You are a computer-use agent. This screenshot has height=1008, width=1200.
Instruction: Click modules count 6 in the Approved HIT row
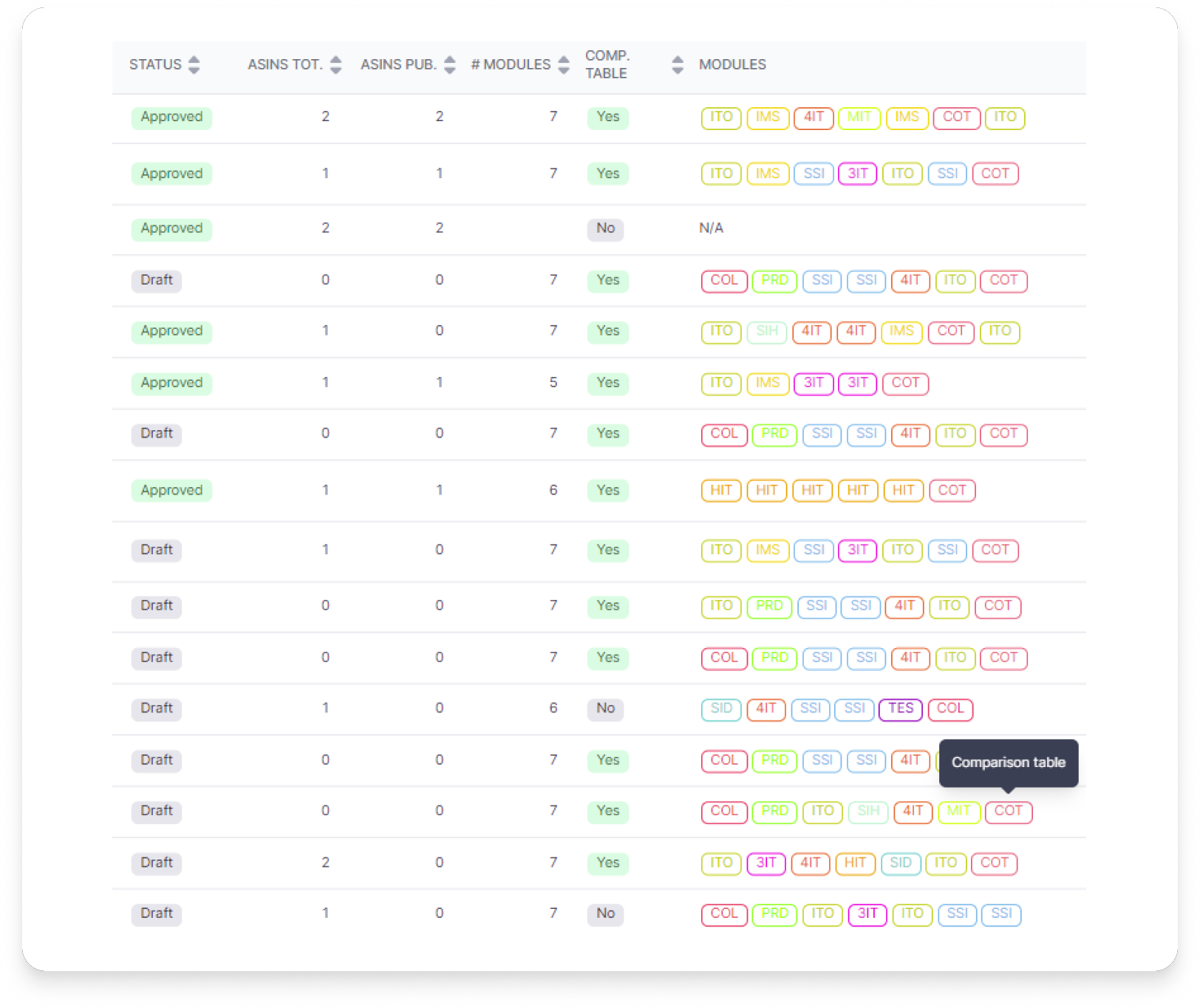pos(553,491)
